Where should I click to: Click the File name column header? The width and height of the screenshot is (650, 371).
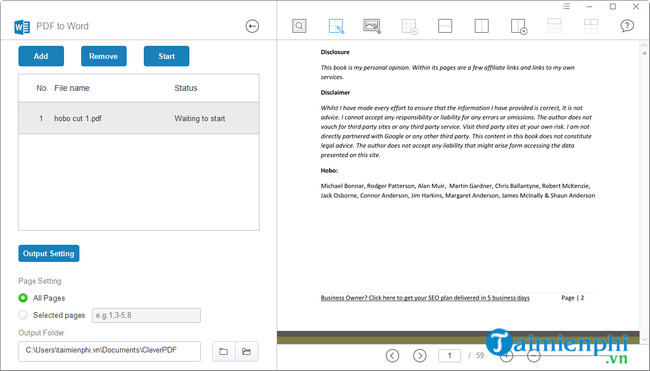72,88
